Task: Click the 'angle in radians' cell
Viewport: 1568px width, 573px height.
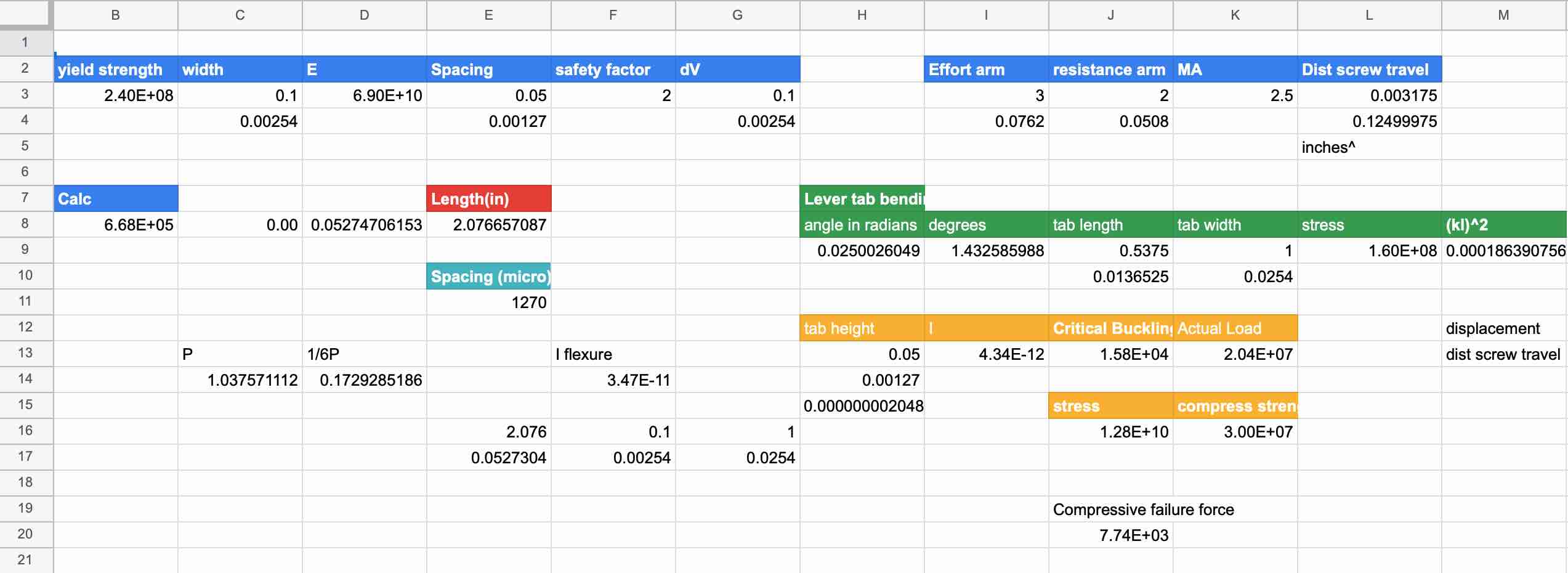Action: pos(862,225)
